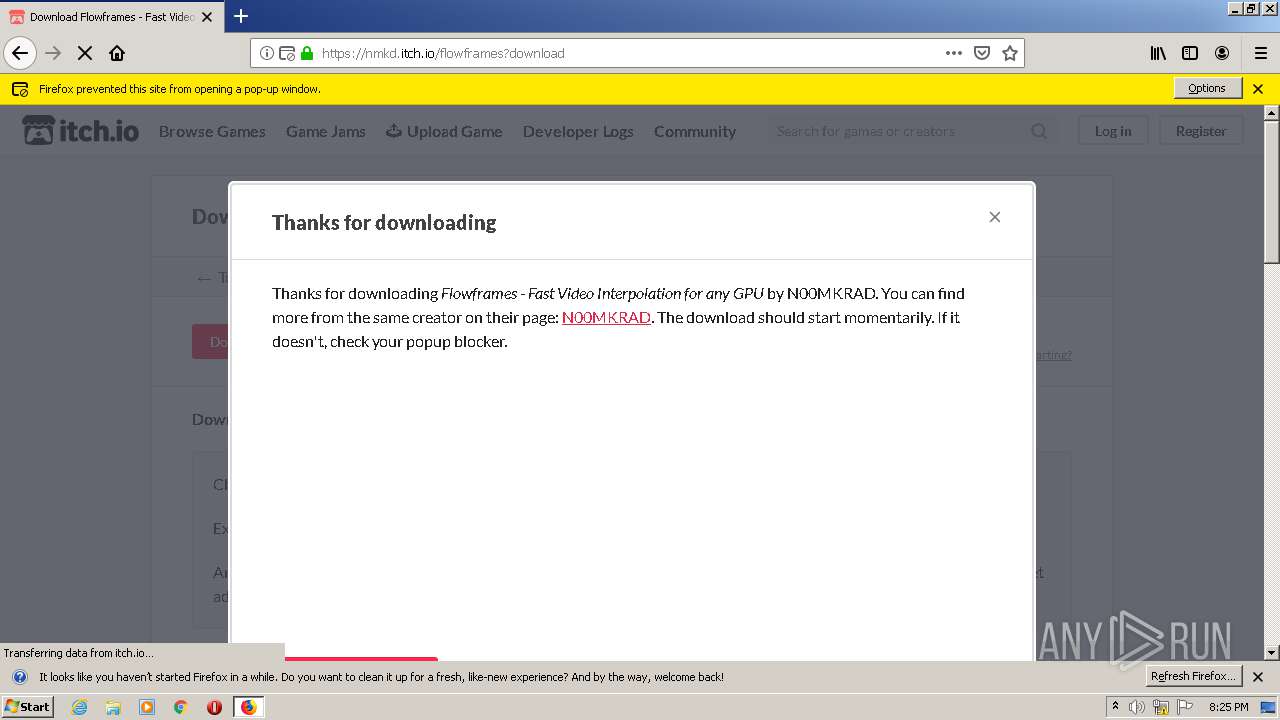This screenshot has width=1280, height=720.
Task: Dismiss the Refresh Firefox notification bar
Action: (x=1258, y=677)
